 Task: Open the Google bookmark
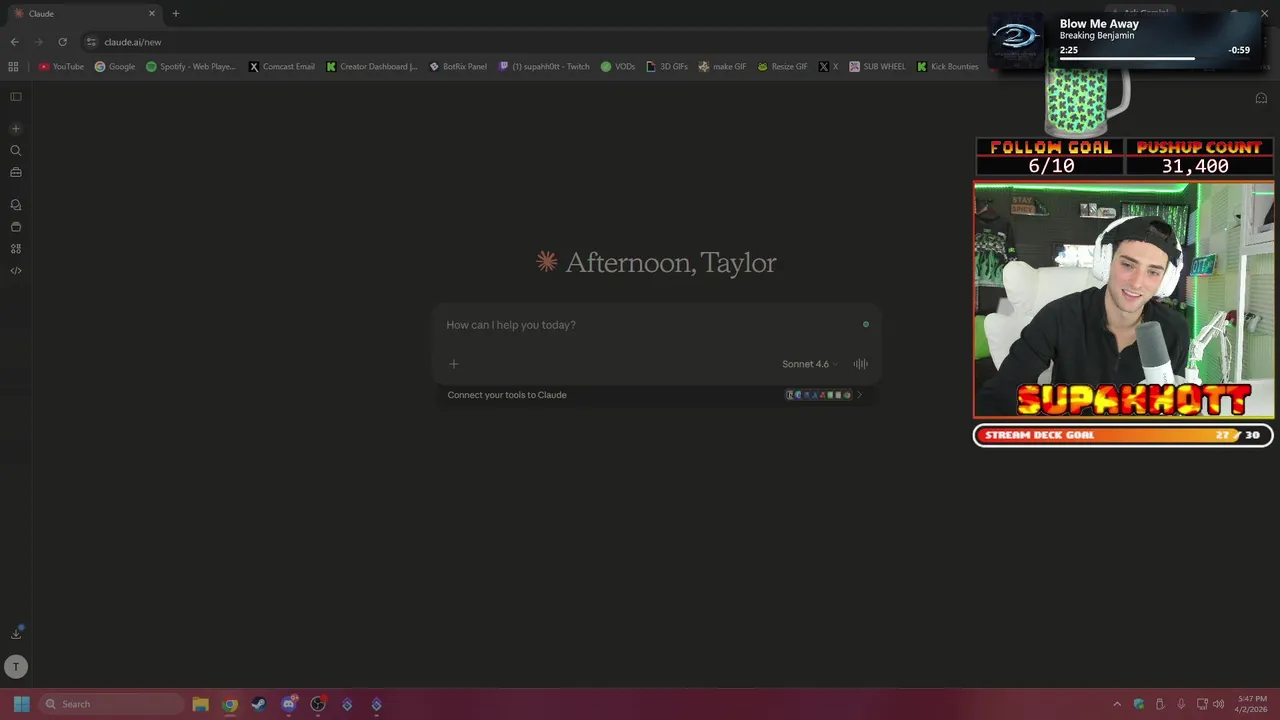tap(115, 67)
